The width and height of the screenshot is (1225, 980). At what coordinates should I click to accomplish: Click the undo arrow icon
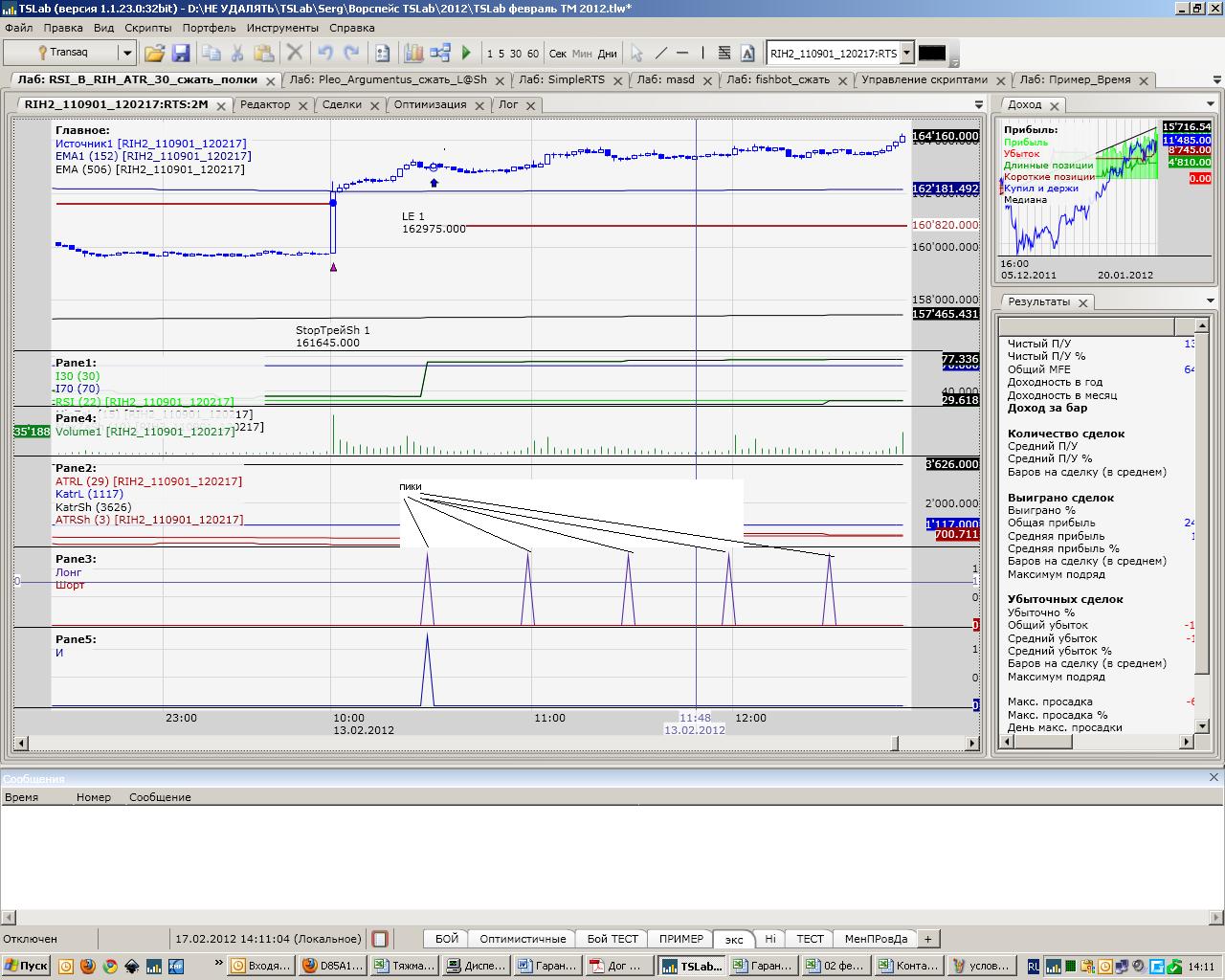[x=325, y=54]
